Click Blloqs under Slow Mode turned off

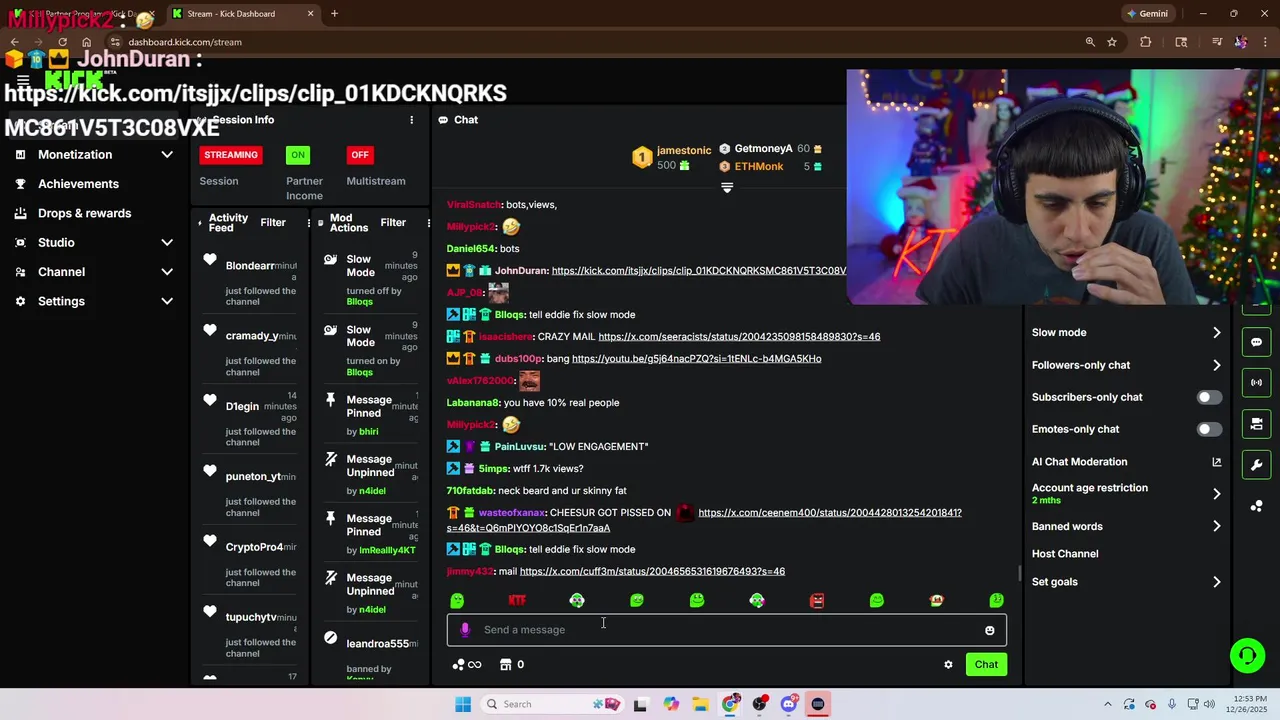click(x=360, y=302)
